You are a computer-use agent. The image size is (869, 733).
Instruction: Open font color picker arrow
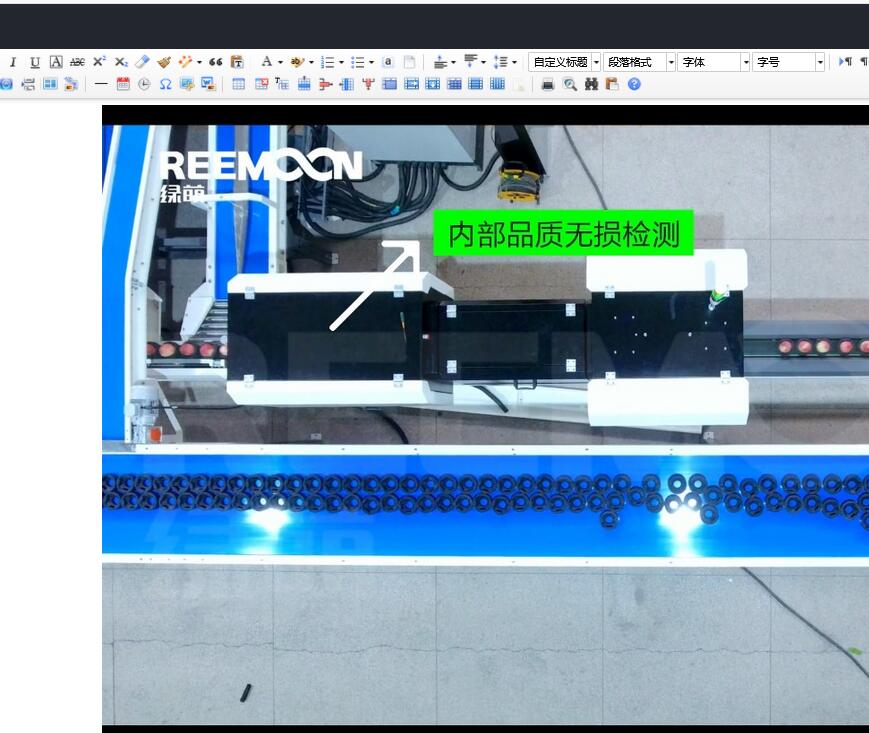(280, 62)
